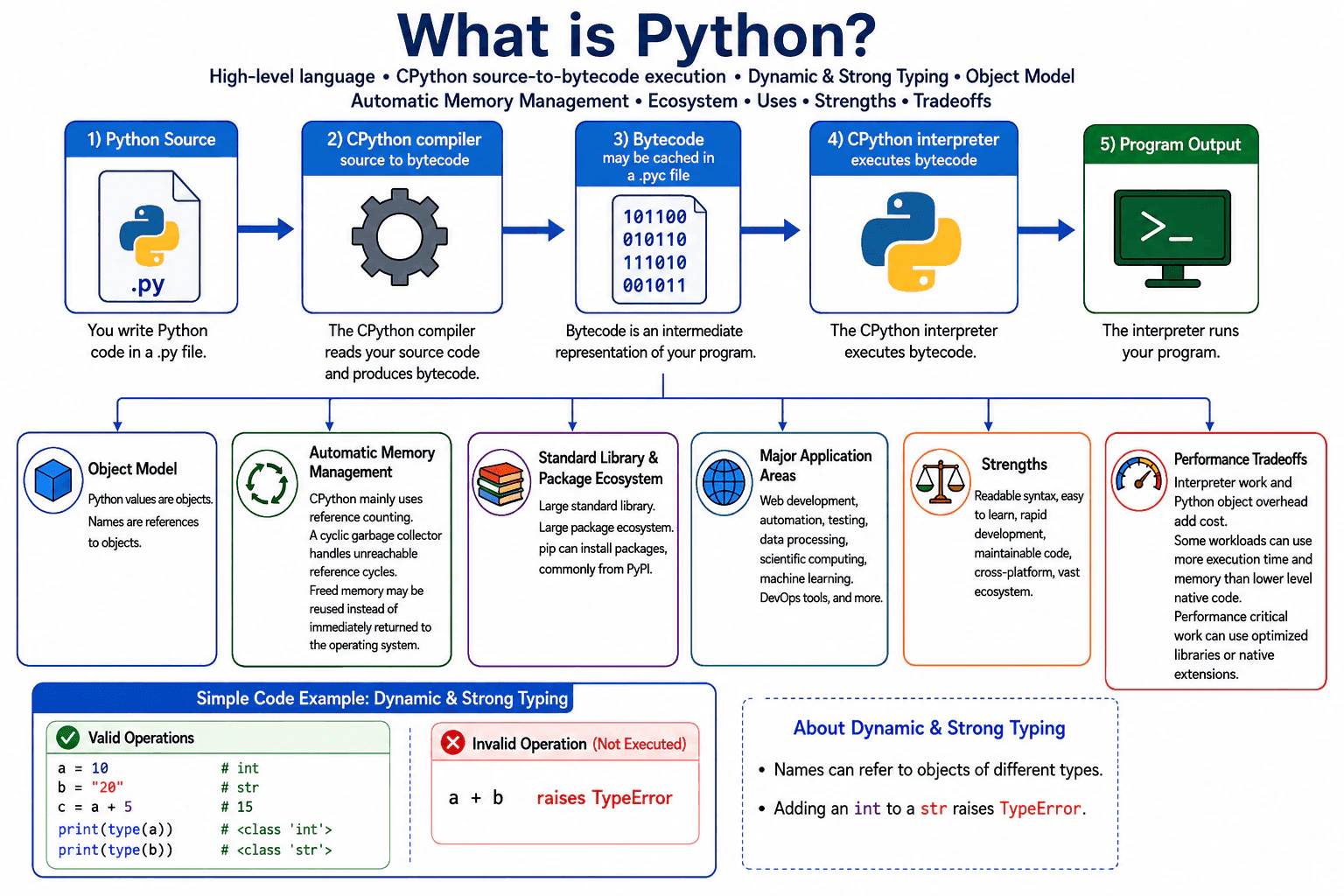Click the green recycling arrows memory icon

268,483
